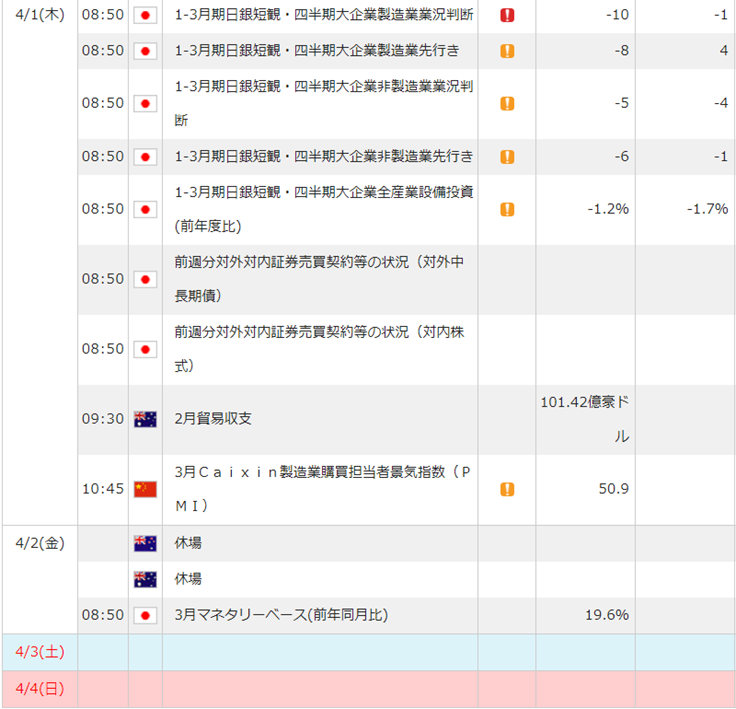Click the orange importance icon for 大企業非製造業先行き
The height and width of the screenshot is (709, 736).
(507, 156)
